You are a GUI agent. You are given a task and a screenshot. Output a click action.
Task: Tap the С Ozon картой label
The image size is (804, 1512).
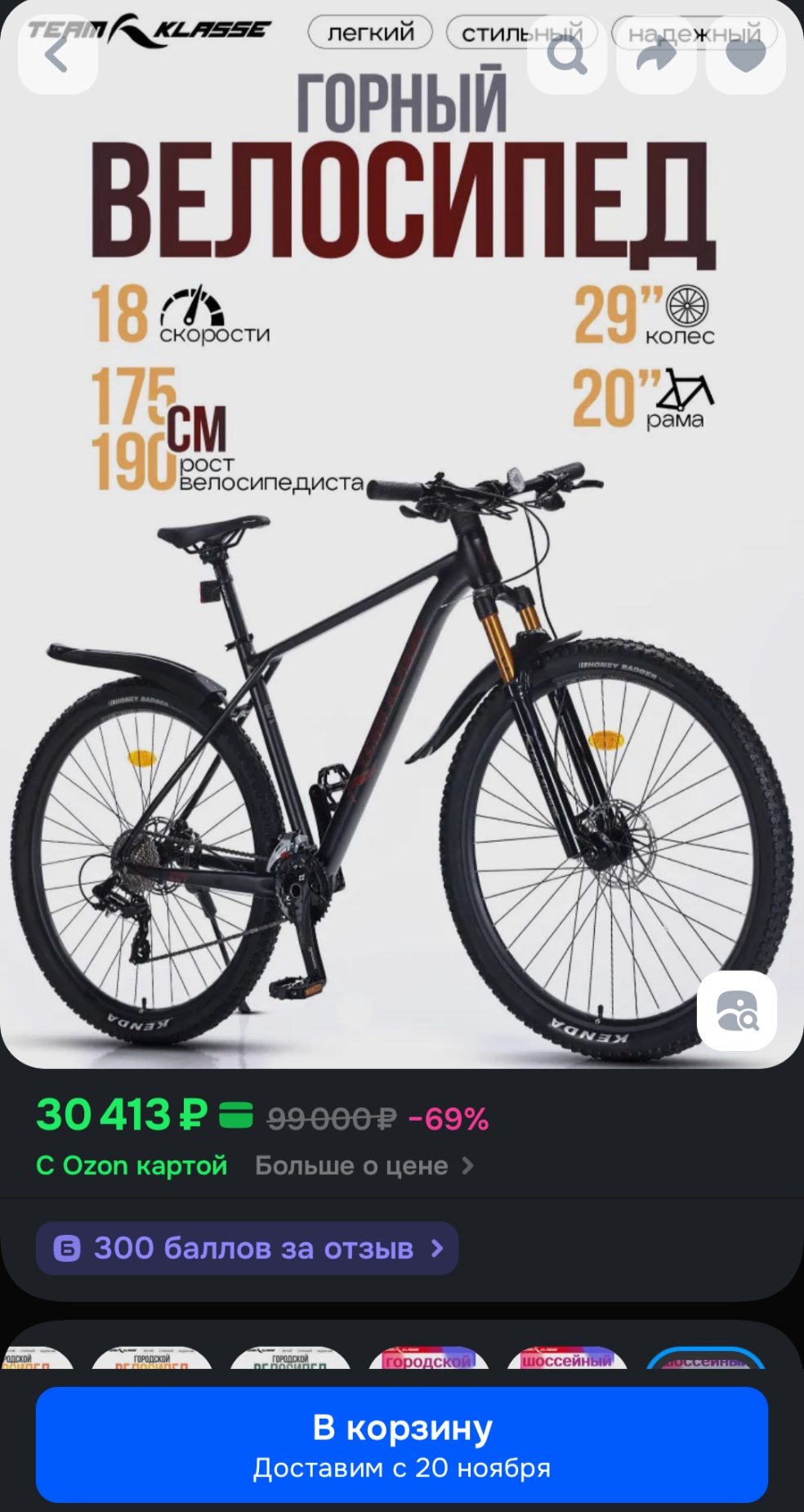coord(132,1165)
